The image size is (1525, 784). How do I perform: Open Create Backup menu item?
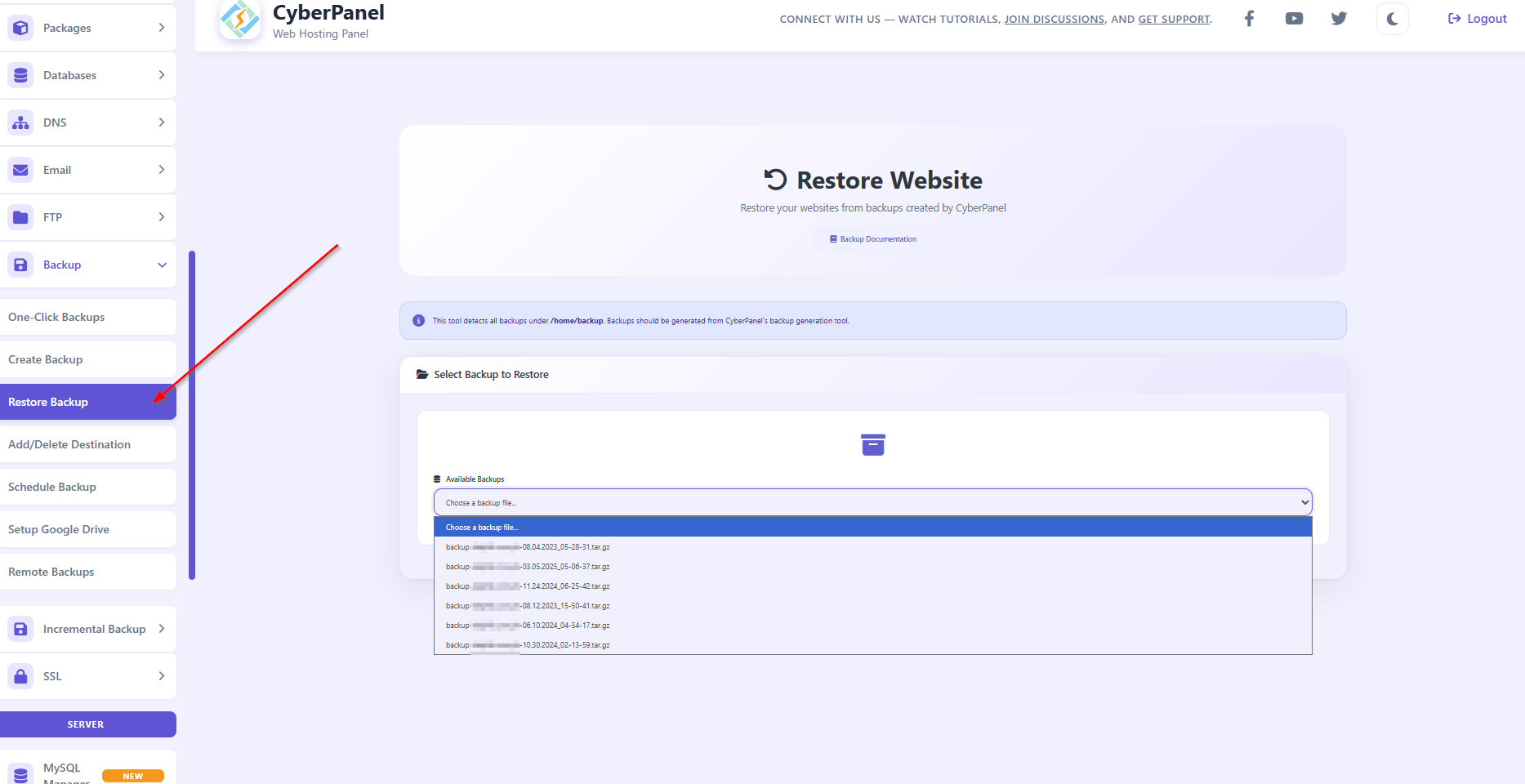(x=46, y=359)
